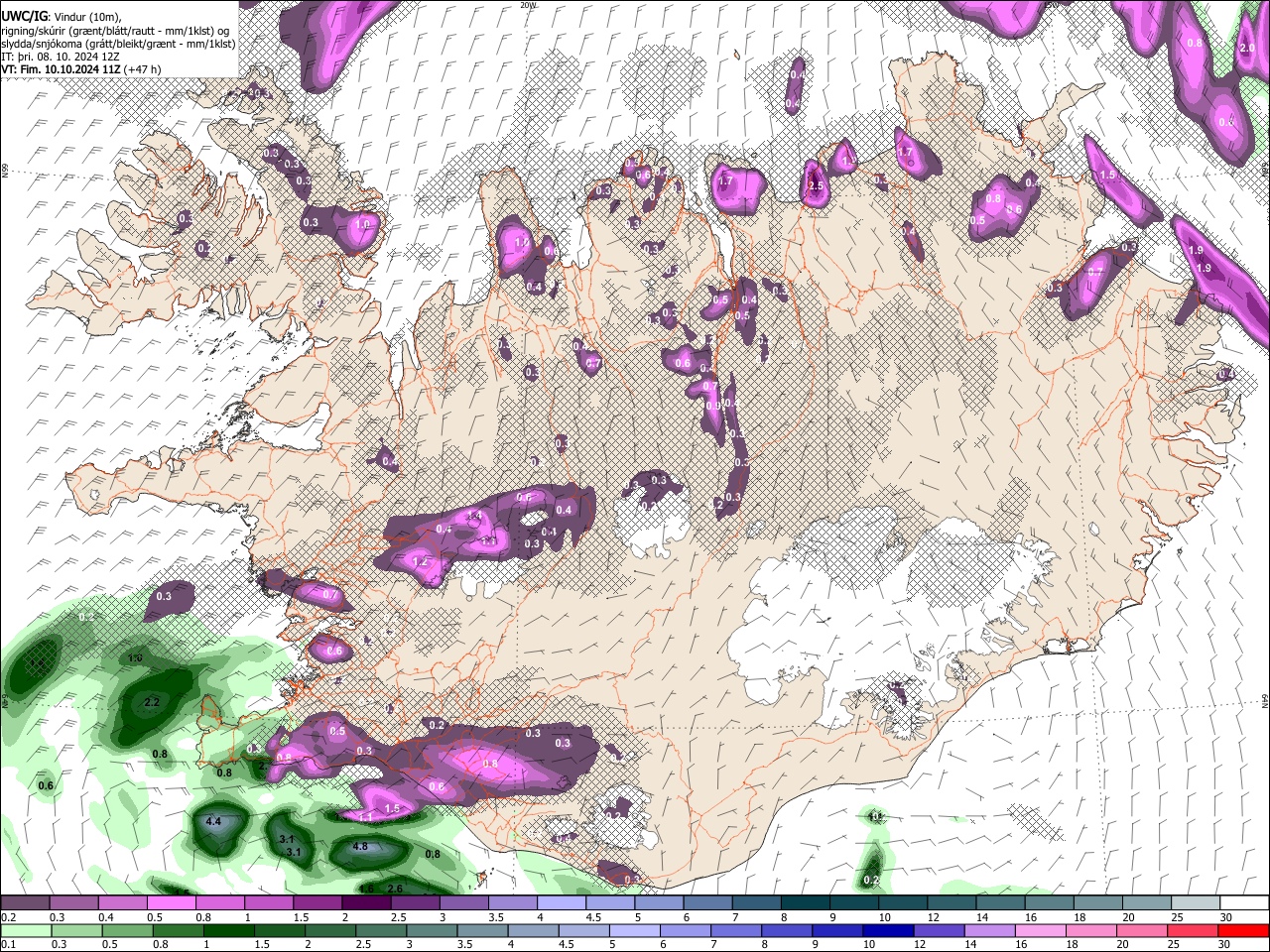The image size is (1270, 952).
Task: Click the valid time 'VT: Fim. 10.10.2024 11Z'
Action: click(61, 69)
